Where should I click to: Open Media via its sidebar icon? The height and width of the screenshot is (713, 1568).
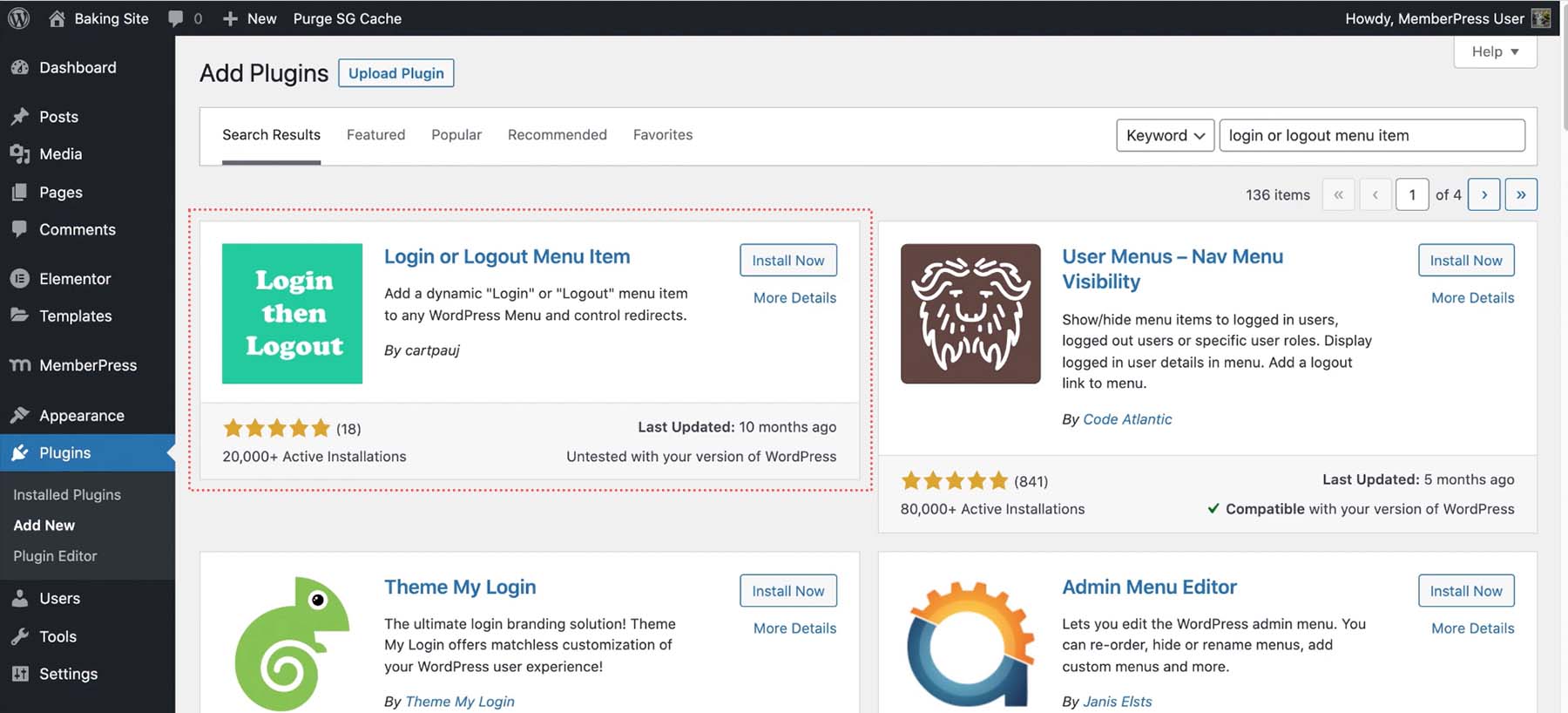click(20, 154)
